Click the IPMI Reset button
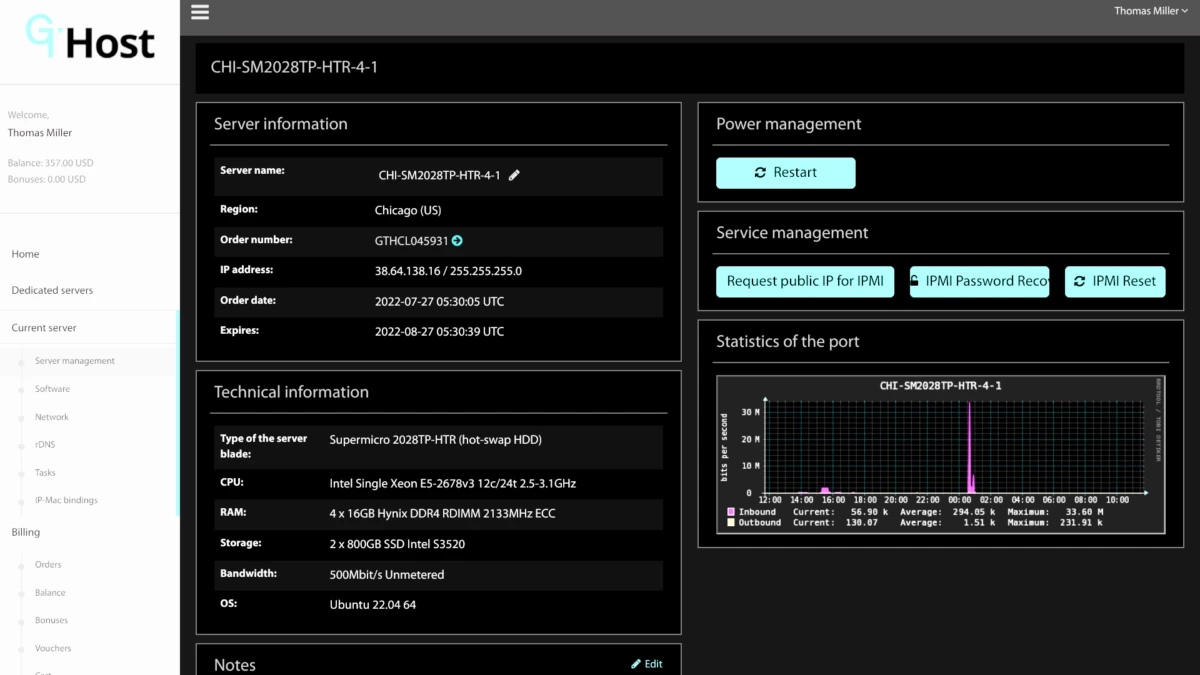 pos(1115,281)
